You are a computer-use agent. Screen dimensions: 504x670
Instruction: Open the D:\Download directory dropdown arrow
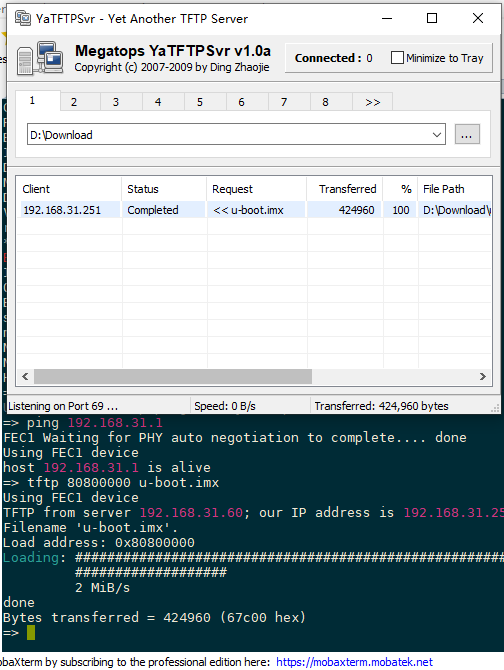tap(437, 135)
